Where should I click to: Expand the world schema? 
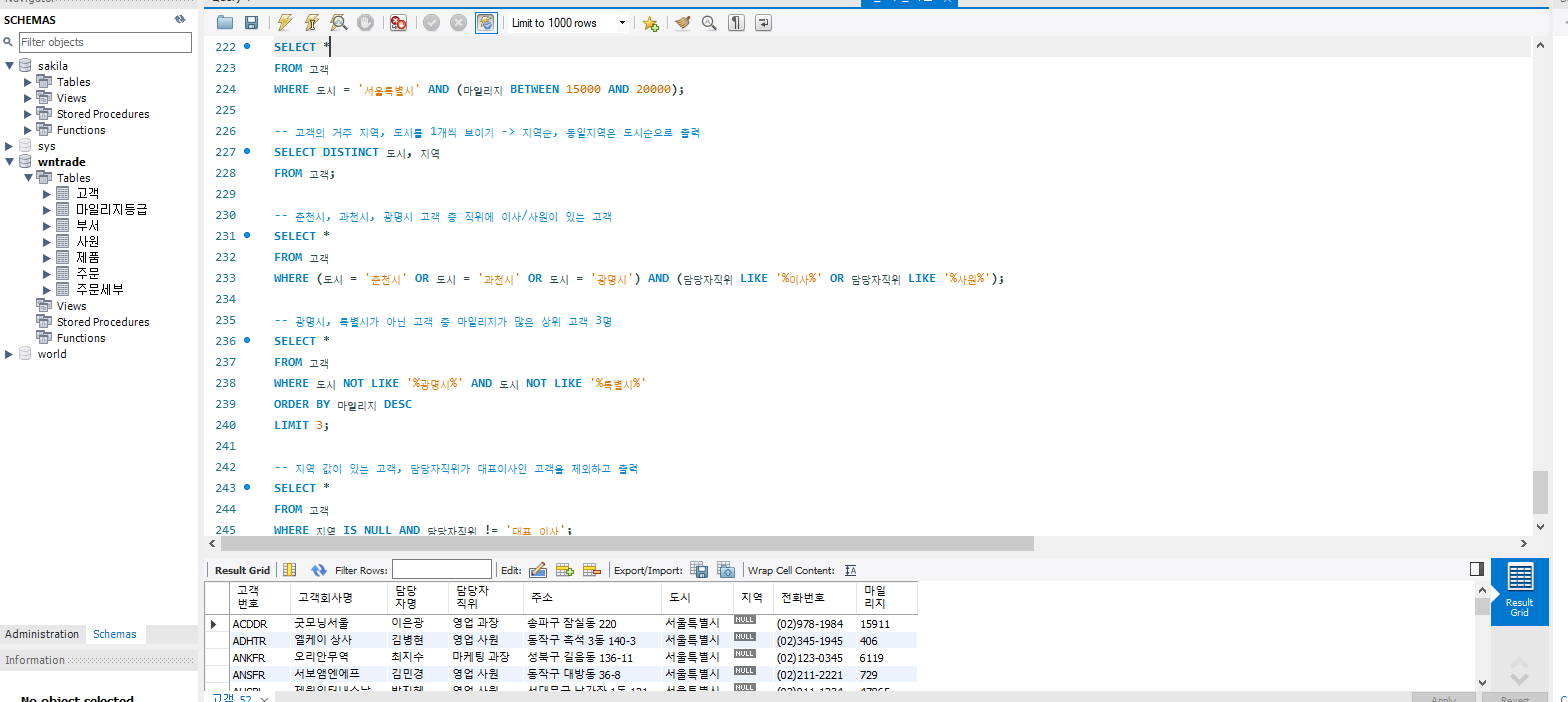point(10,354)
